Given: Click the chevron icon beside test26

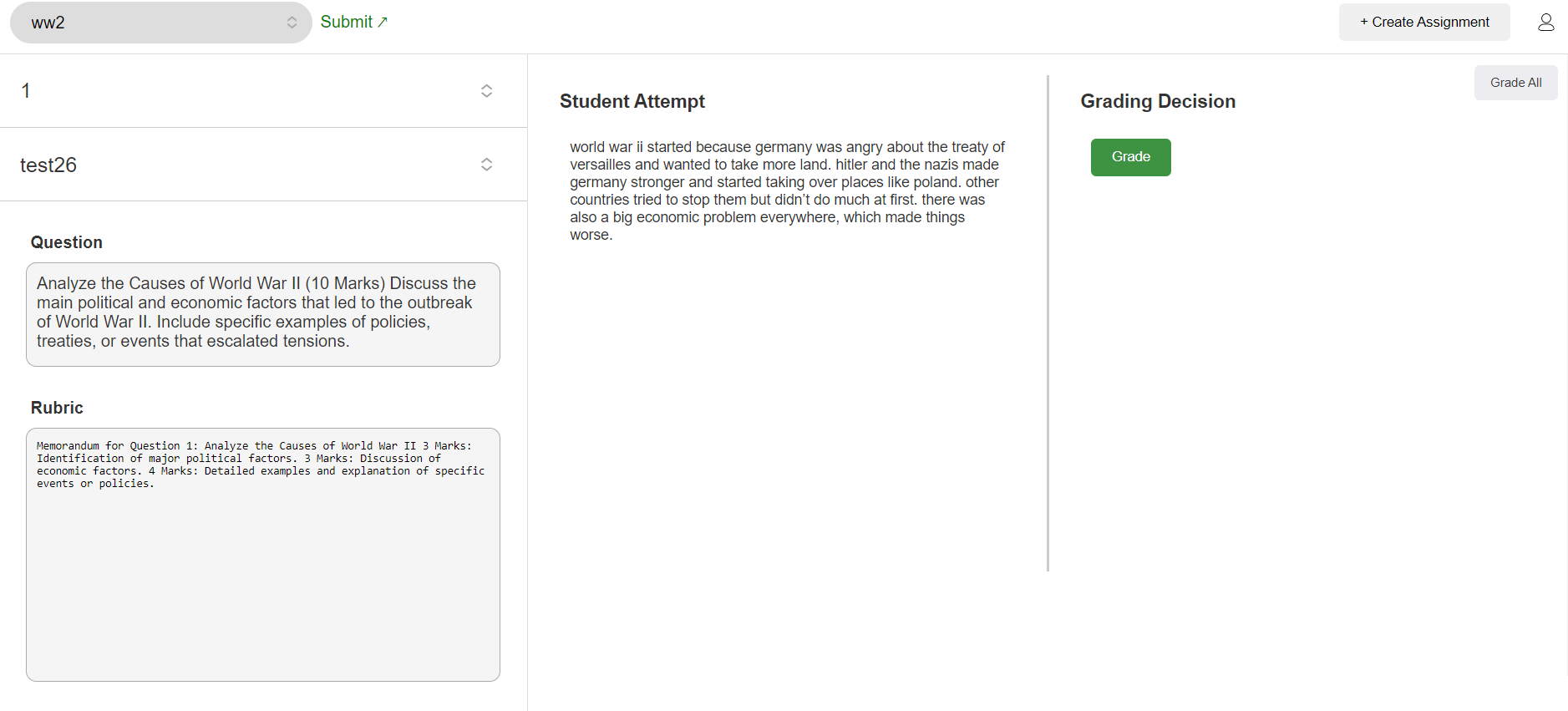Looking at the screenshot, I should pyautogui.click(x=486, y=165).
